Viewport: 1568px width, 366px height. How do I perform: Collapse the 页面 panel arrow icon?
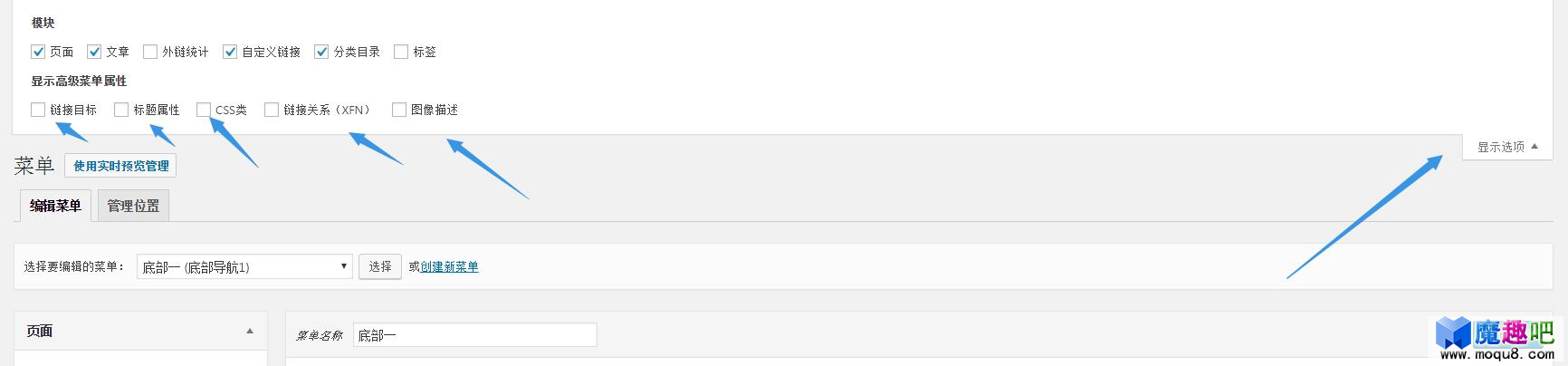[x=250, y=332]
